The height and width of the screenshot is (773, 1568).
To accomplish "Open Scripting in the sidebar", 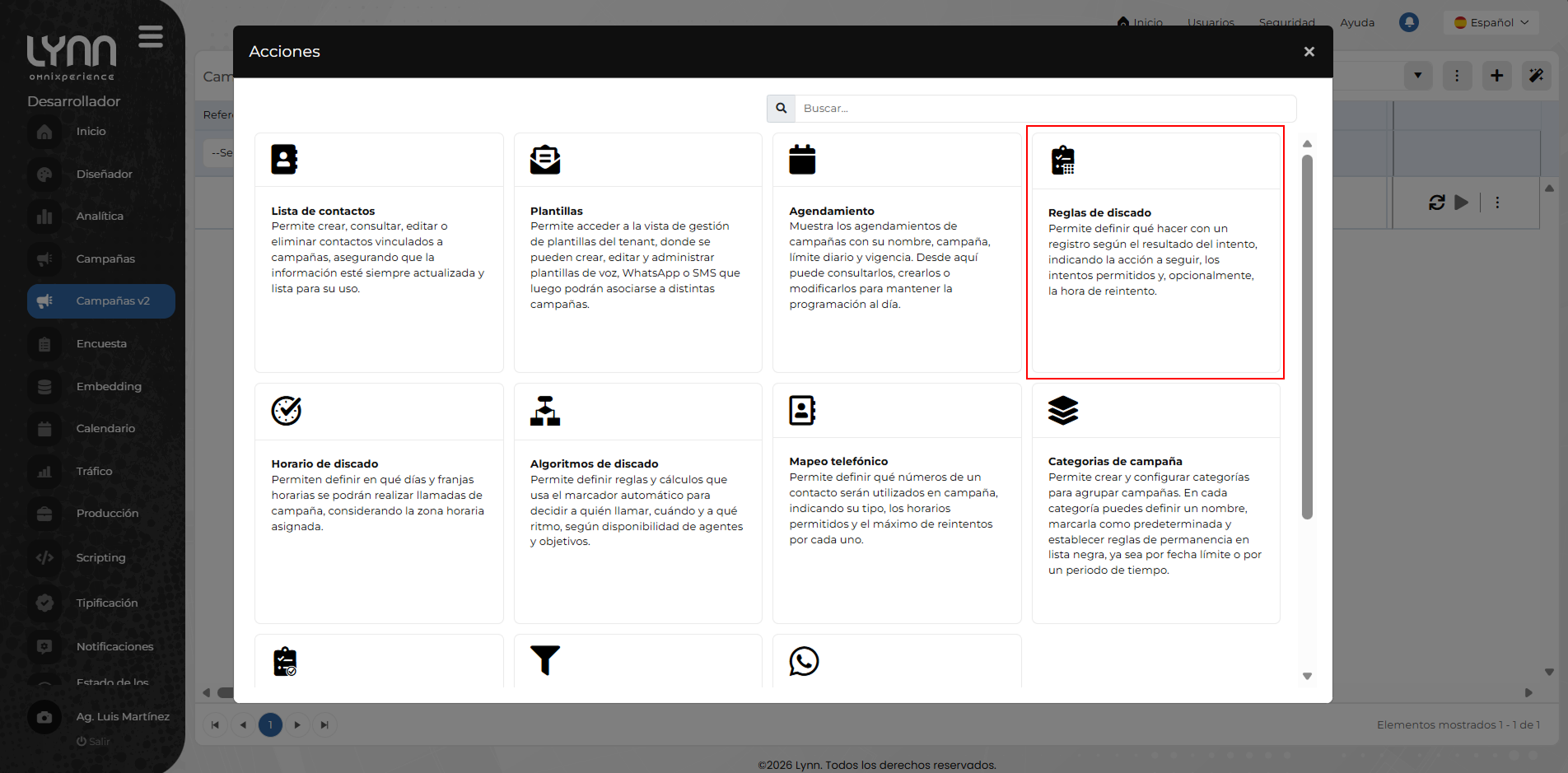I will (101, 558).
